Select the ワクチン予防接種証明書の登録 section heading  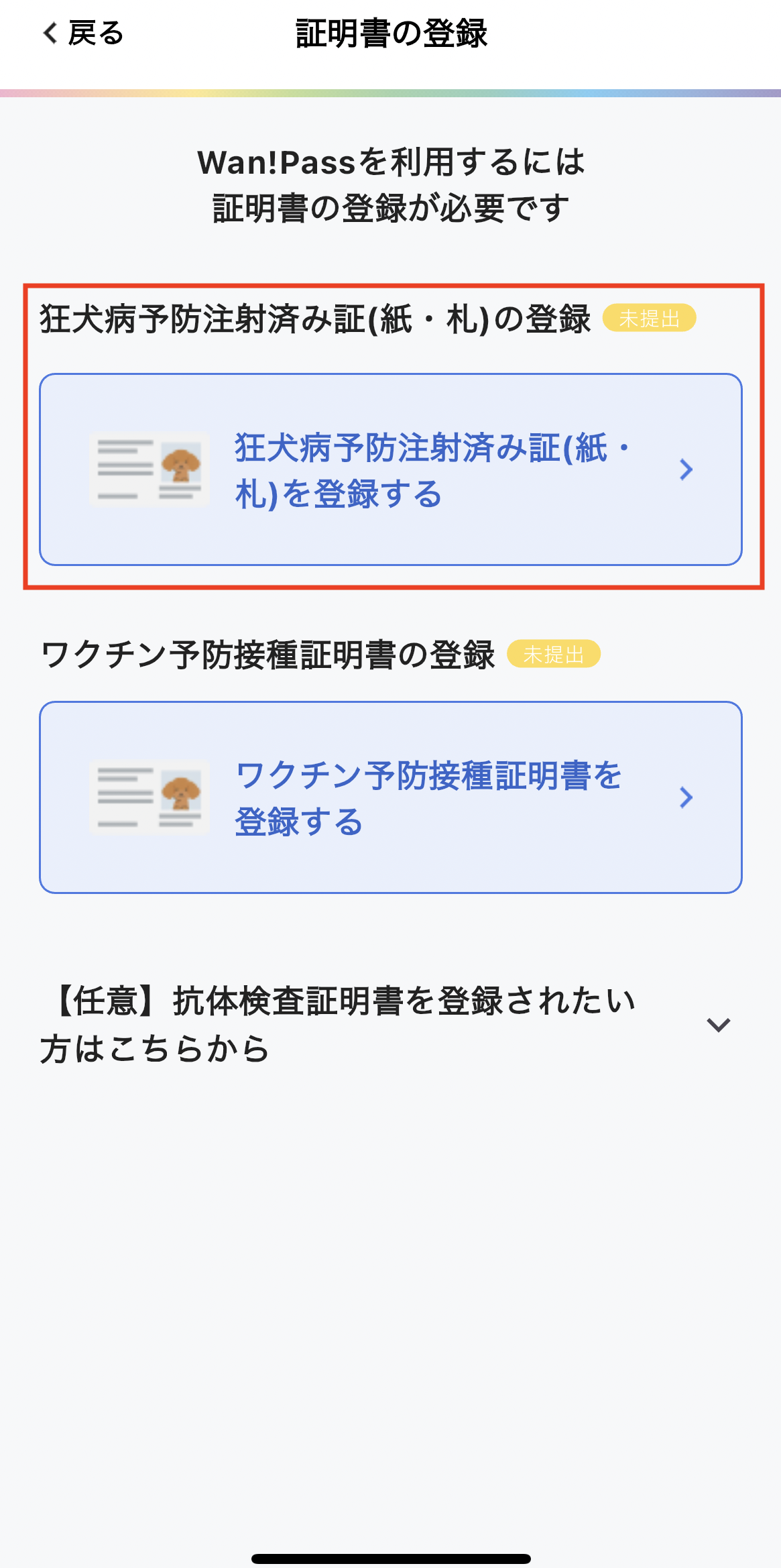[267, 655]
